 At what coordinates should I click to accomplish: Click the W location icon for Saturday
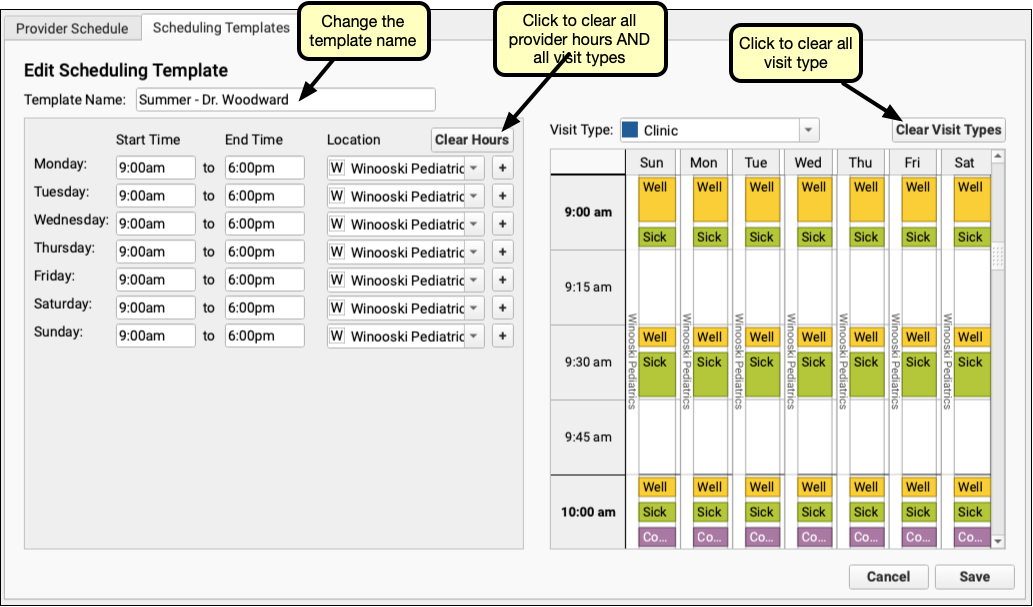coord(337,308)
